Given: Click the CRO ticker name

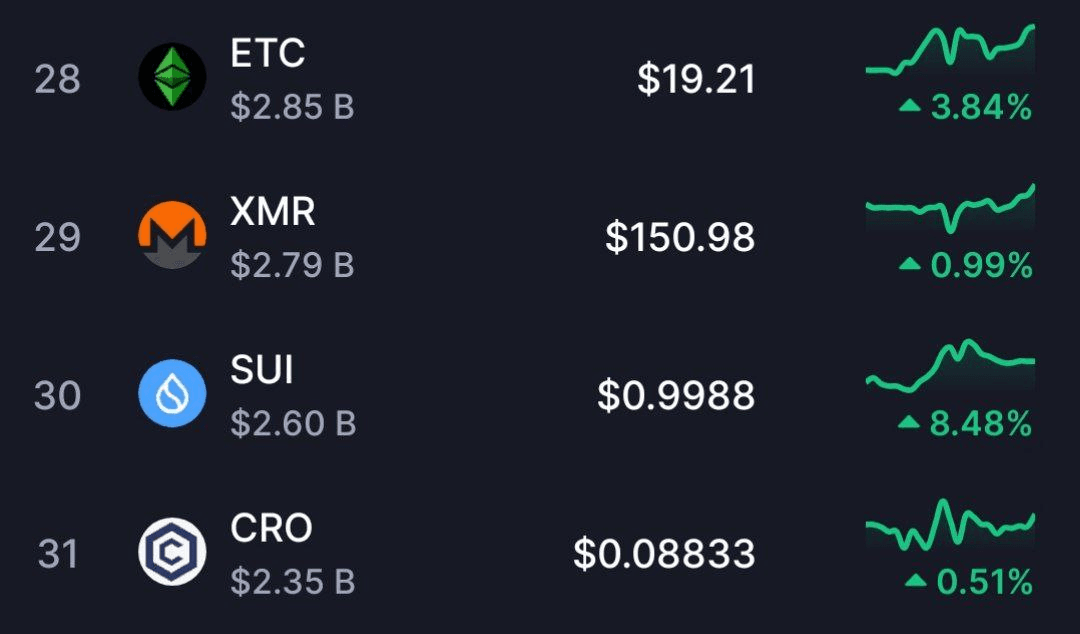Looking at the screenshot, I should point(271,529).
